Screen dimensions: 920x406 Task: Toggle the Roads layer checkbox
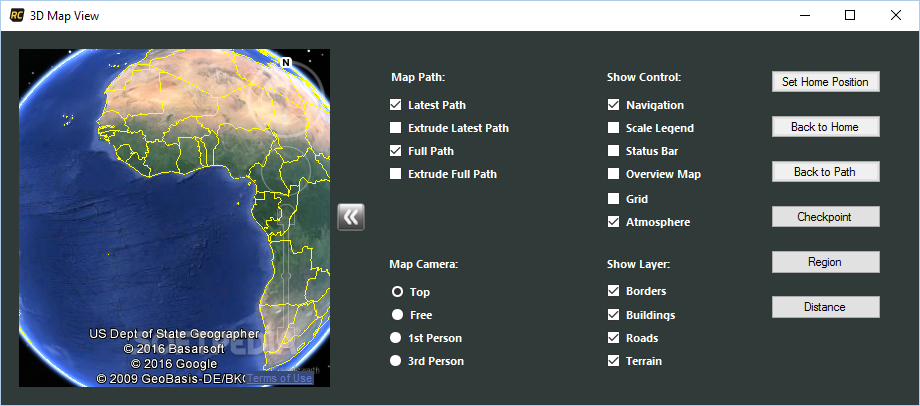(x=613, y=338)
